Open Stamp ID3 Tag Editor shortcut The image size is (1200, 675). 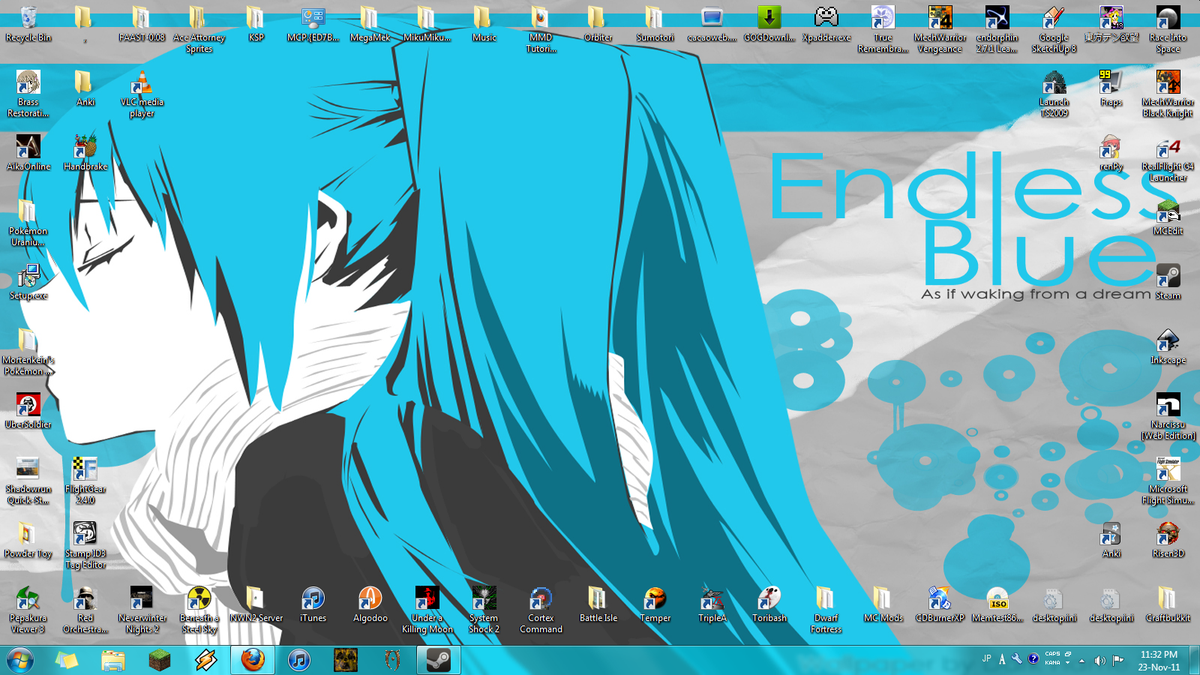pyautogui.click(x=85, y=546)
